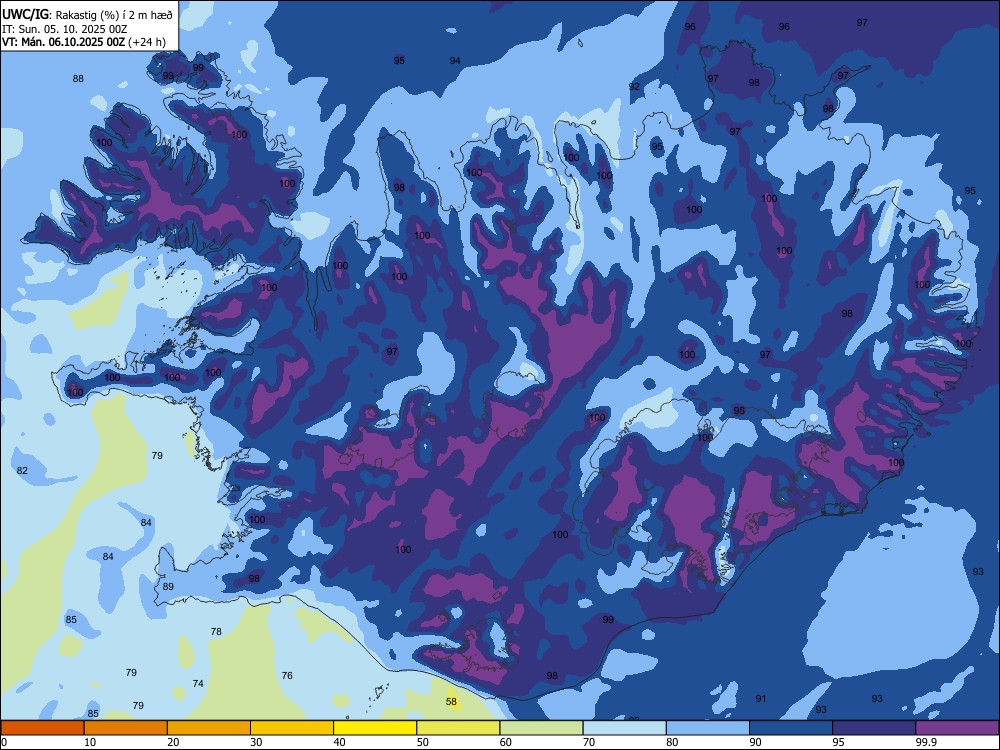This screenshot has width=1000, height=750.
Task: Click the 90–95 medium blue legend swatch
Action: 791,728
